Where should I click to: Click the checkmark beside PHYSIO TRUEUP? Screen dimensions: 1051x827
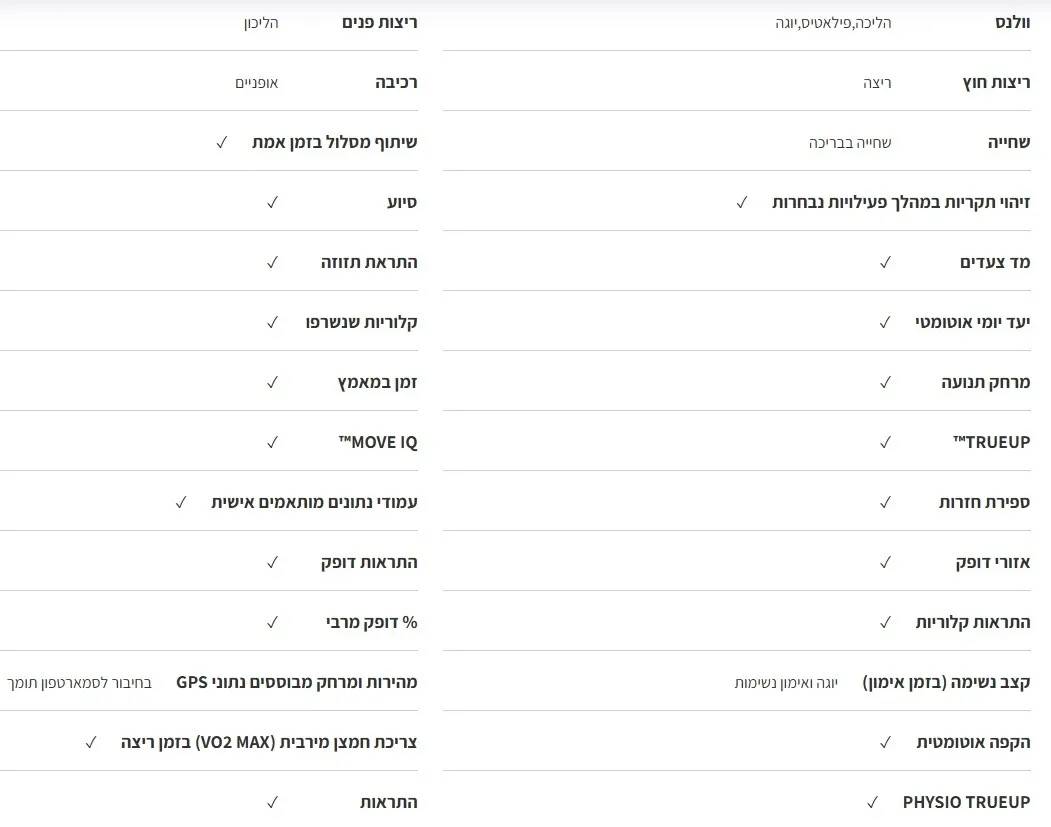click(x=873, y=802)
